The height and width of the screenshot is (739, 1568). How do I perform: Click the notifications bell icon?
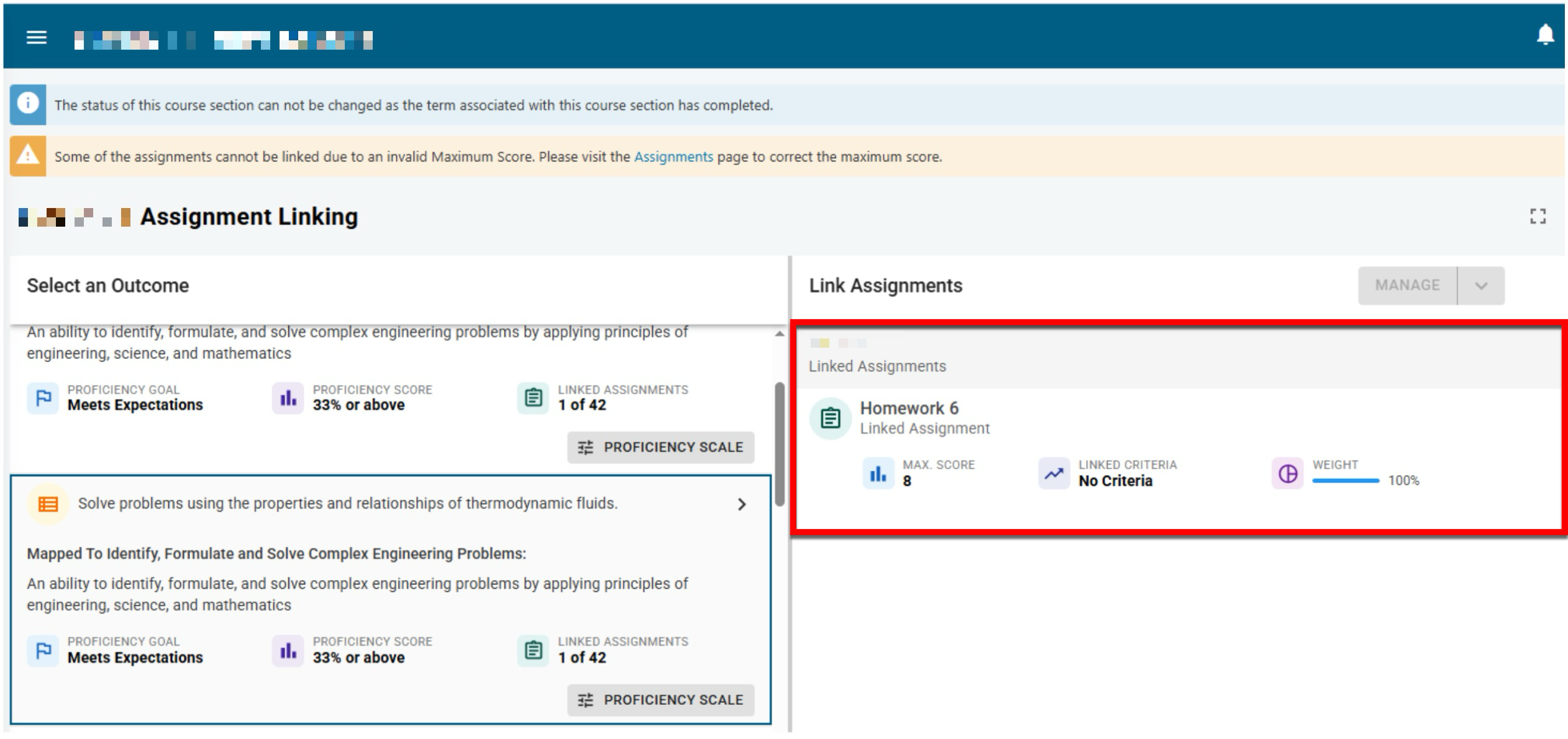1545,35
